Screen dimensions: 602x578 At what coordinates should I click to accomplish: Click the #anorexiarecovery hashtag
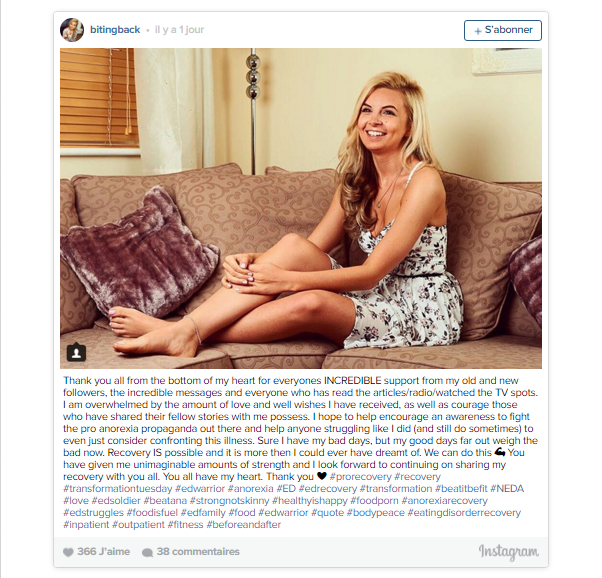[x=444, y=501]
